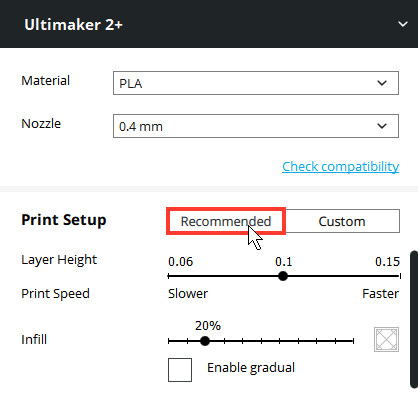418x418 pixels.
Task: Set layer height to 0.06 on slider
Action: pos(169,276)
